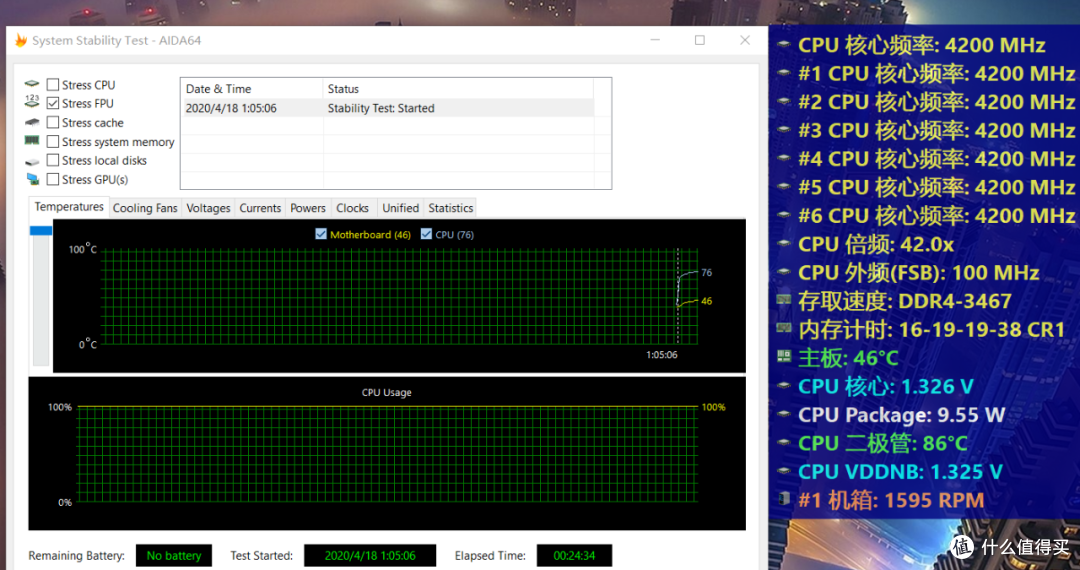This screenshot has height=570, width=1080.
Task: Click the chip icon beside CPU 二极管 86°C
Action: 783,443
